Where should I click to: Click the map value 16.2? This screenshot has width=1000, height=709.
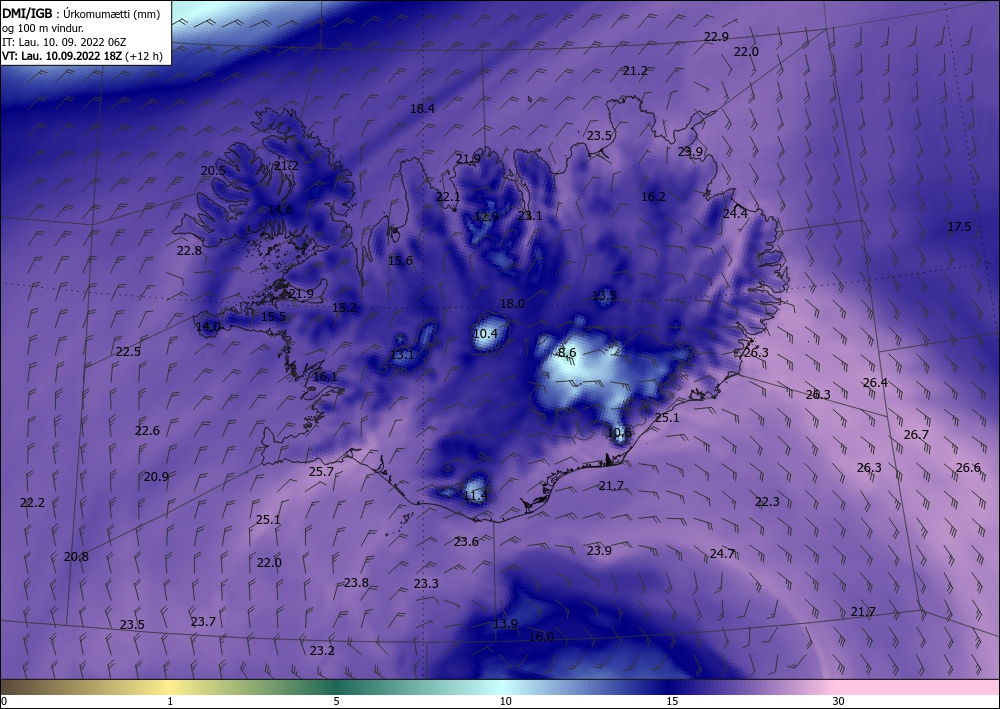653,196
